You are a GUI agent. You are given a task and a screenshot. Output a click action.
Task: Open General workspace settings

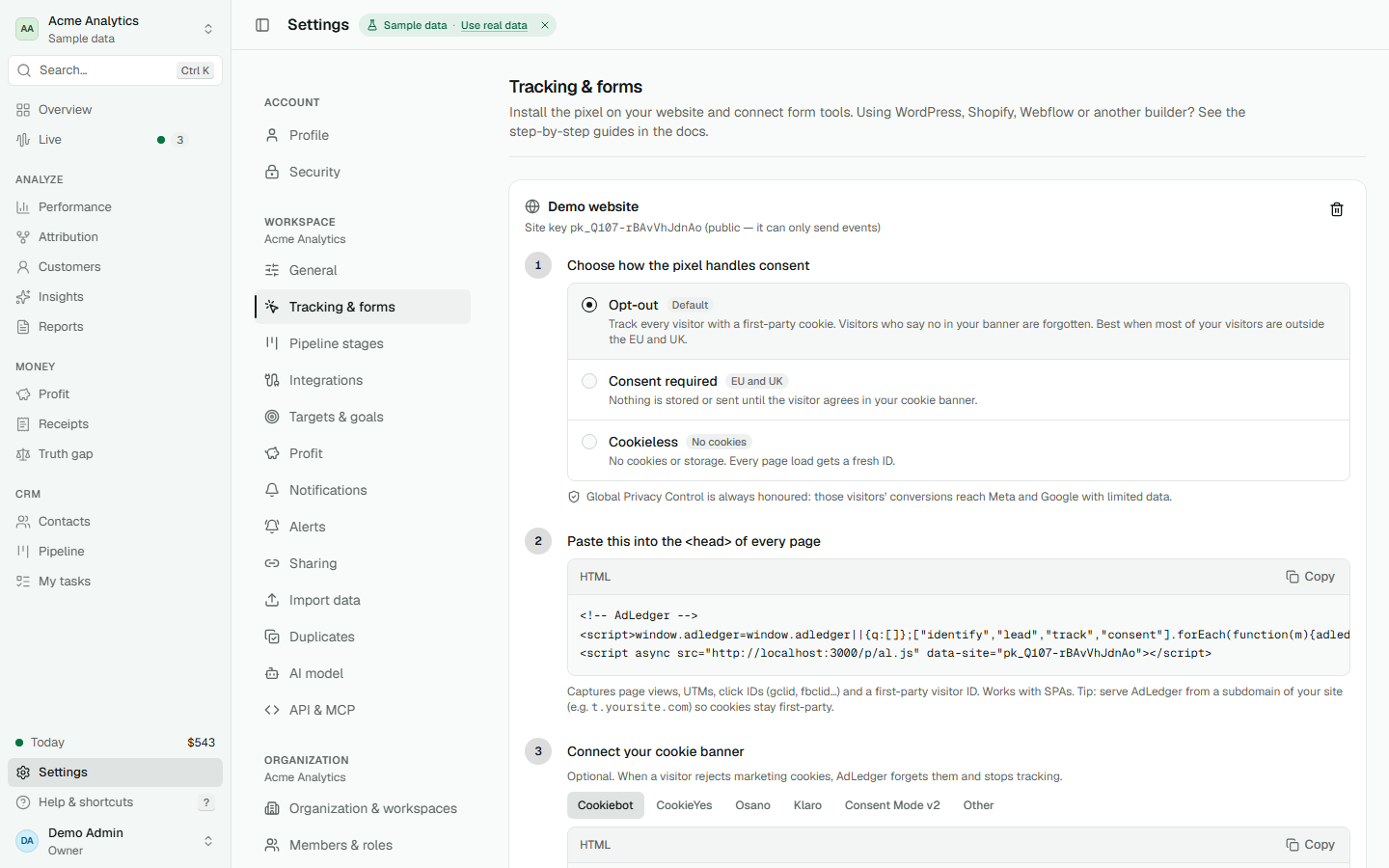(x=363, y=270)
